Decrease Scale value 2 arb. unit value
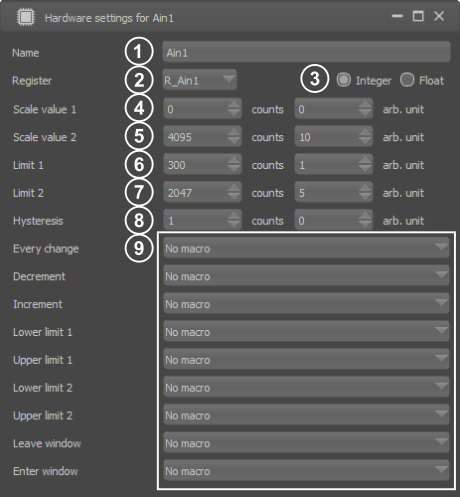Screen dimensions: 460x497 click(x=365, y=142)
